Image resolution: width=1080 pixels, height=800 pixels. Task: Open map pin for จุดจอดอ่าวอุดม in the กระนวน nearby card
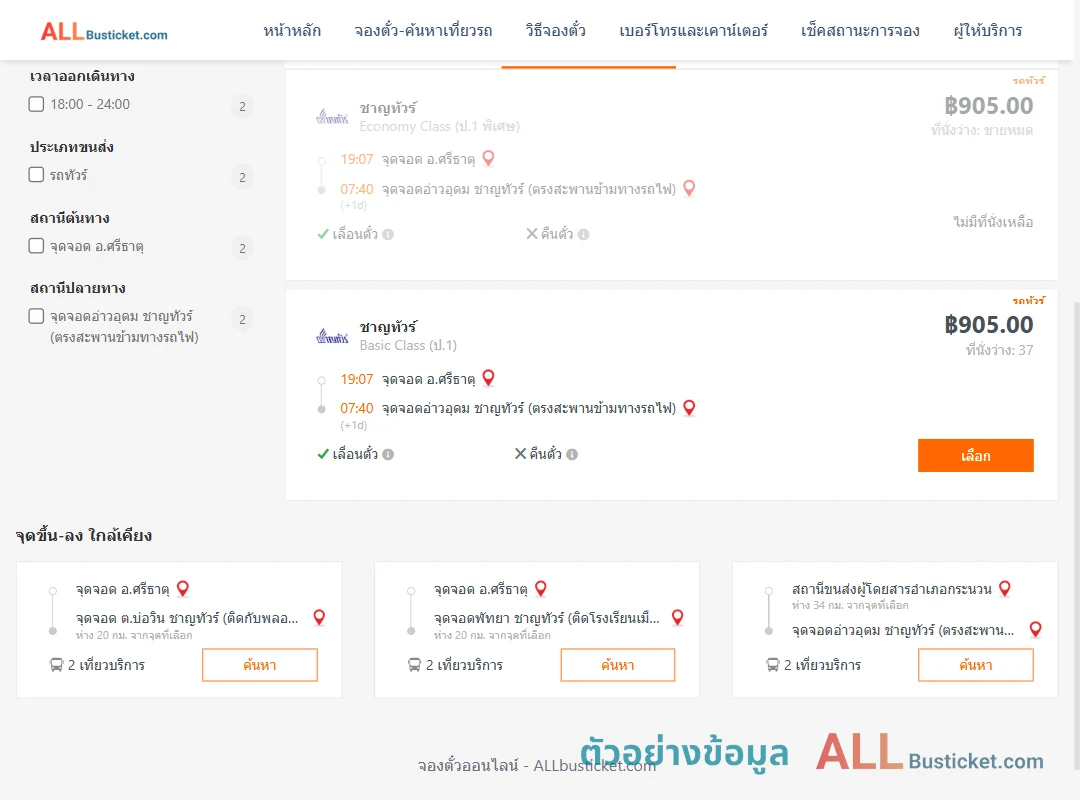[1035, 629]
